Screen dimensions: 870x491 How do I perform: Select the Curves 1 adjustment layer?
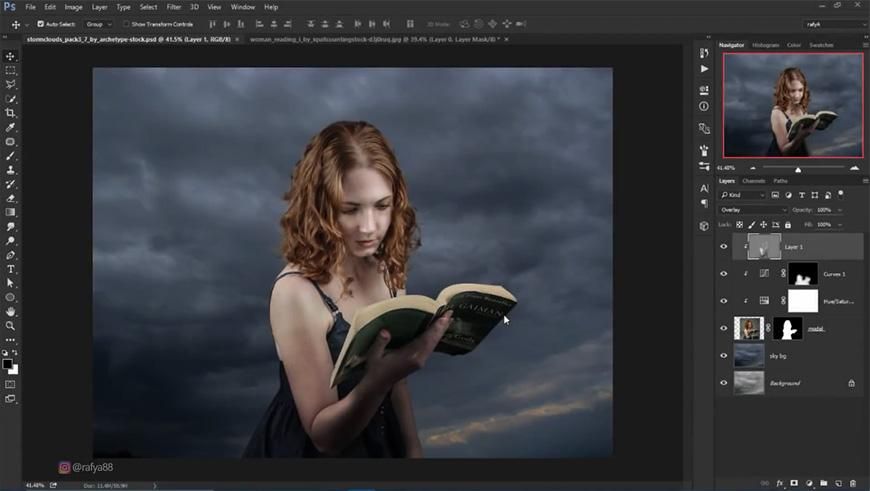834,273
